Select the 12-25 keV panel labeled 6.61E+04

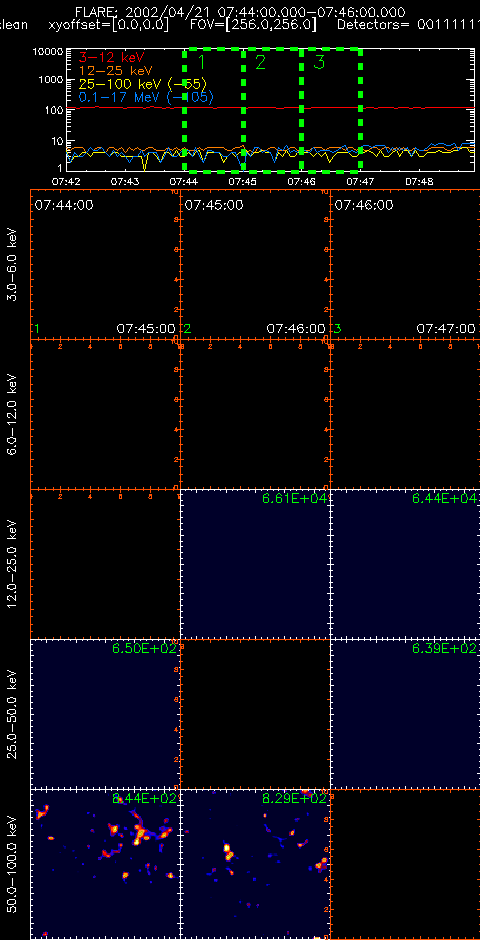click(x=255, y=564)
